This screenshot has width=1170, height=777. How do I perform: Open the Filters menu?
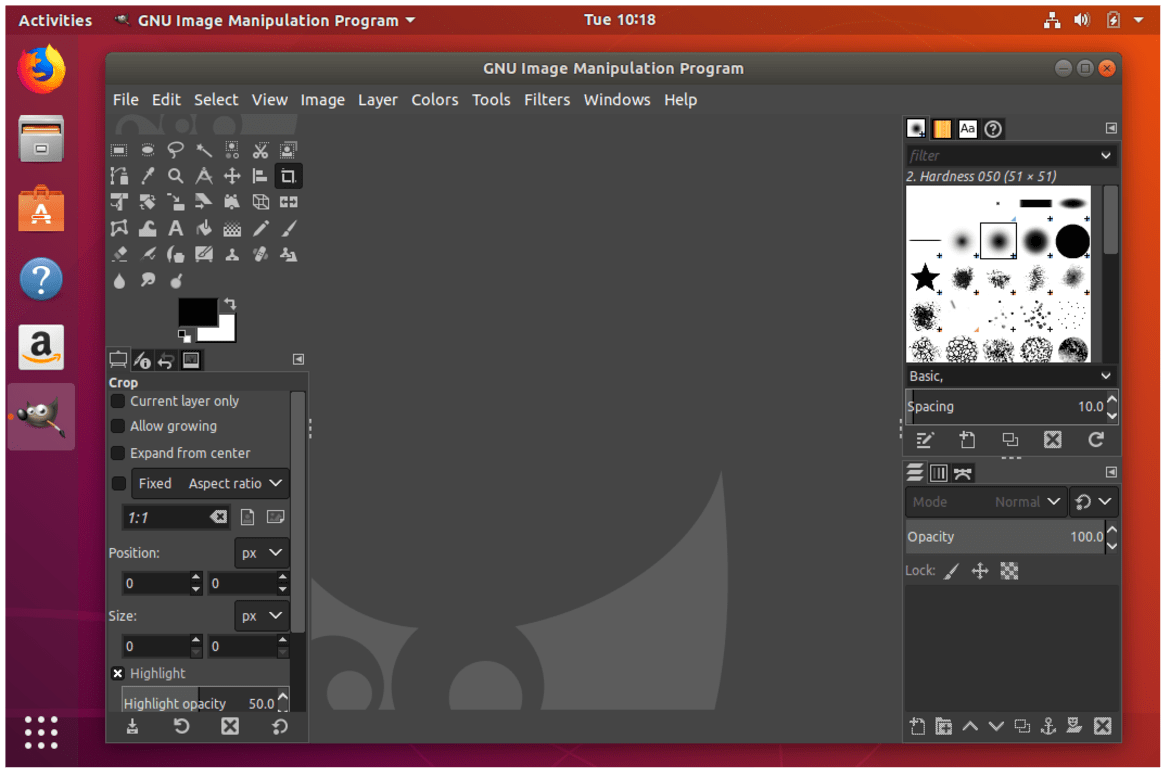(x=547, y=99)
